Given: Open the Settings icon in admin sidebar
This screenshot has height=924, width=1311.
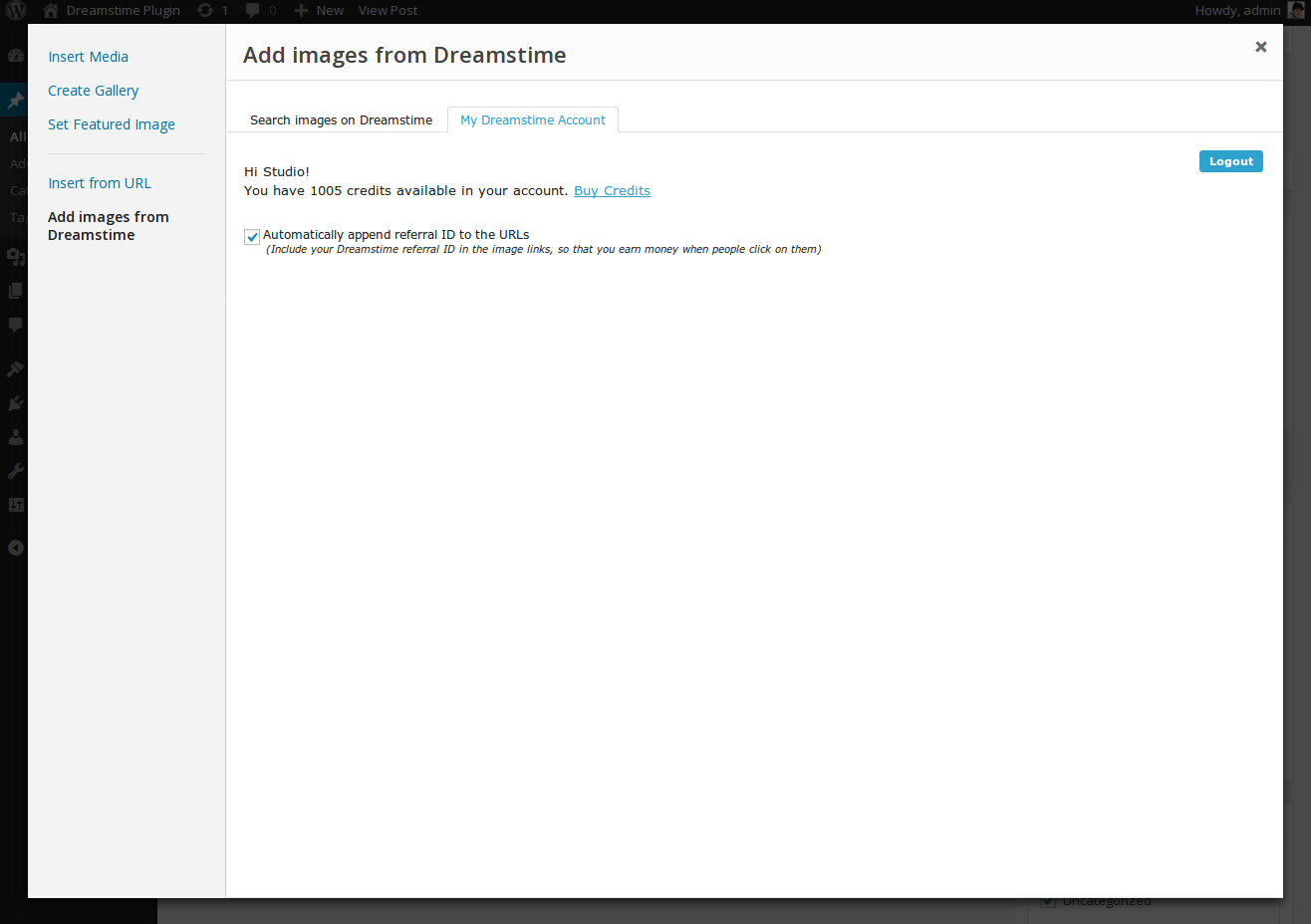Looking at the screenshot, I should coord(15,505).
